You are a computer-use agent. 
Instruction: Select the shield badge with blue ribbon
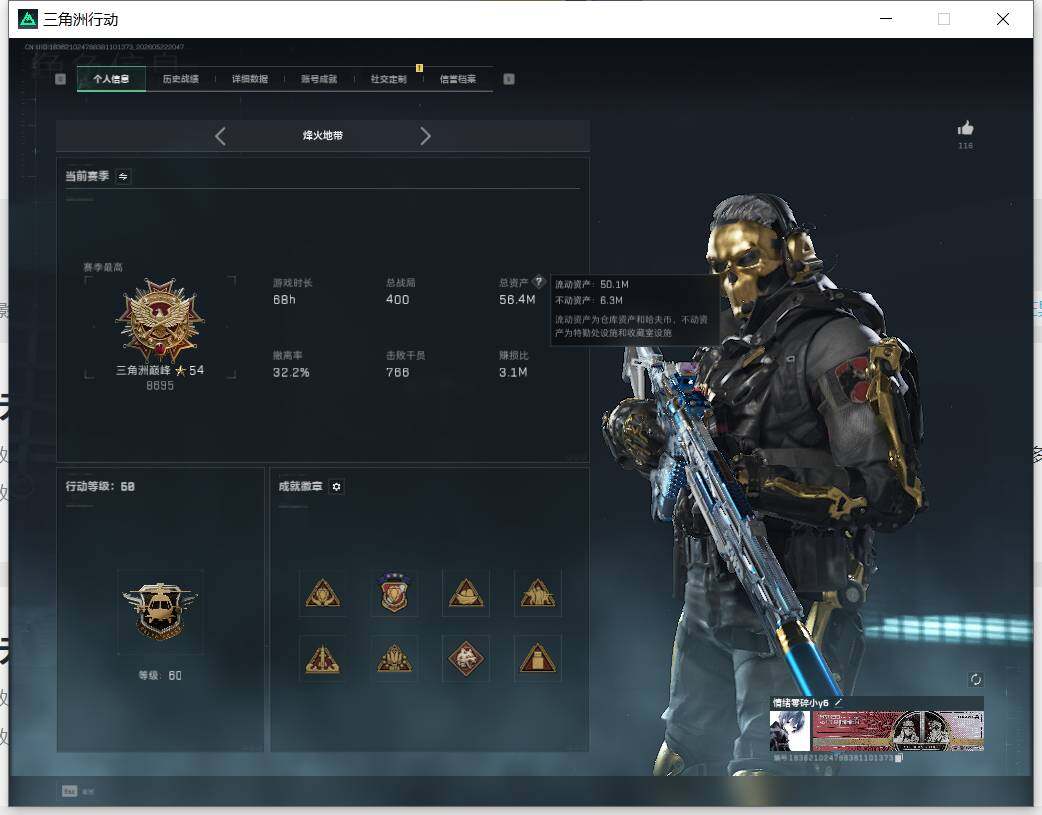point(395,593)
